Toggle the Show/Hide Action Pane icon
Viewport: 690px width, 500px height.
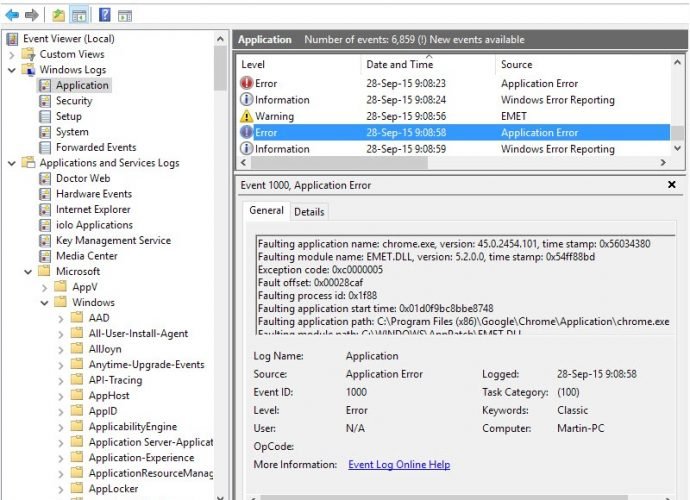pyautogui.click(x=125, y=16)
